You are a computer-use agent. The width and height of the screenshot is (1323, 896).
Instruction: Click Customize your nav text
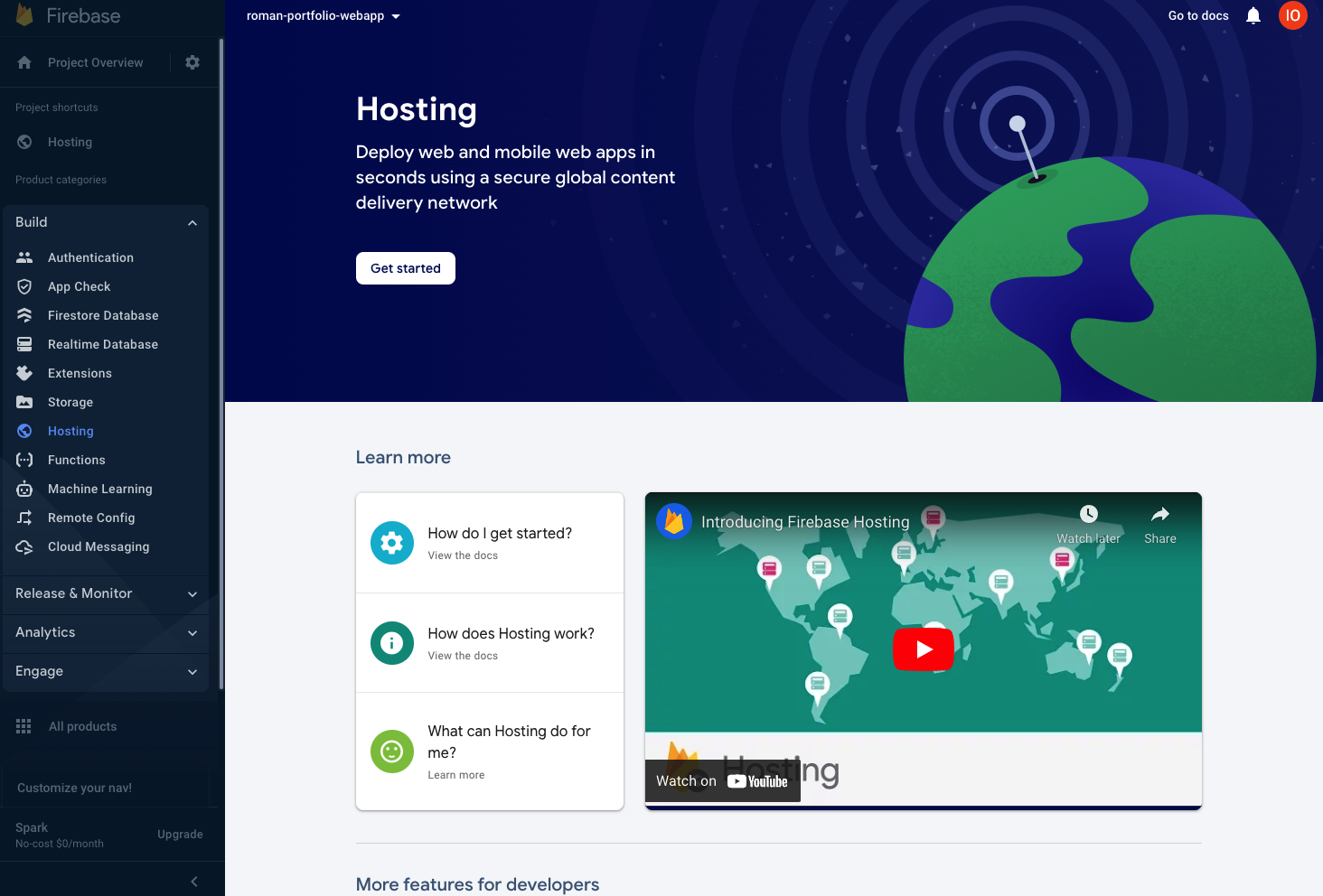tap(75, 788)
